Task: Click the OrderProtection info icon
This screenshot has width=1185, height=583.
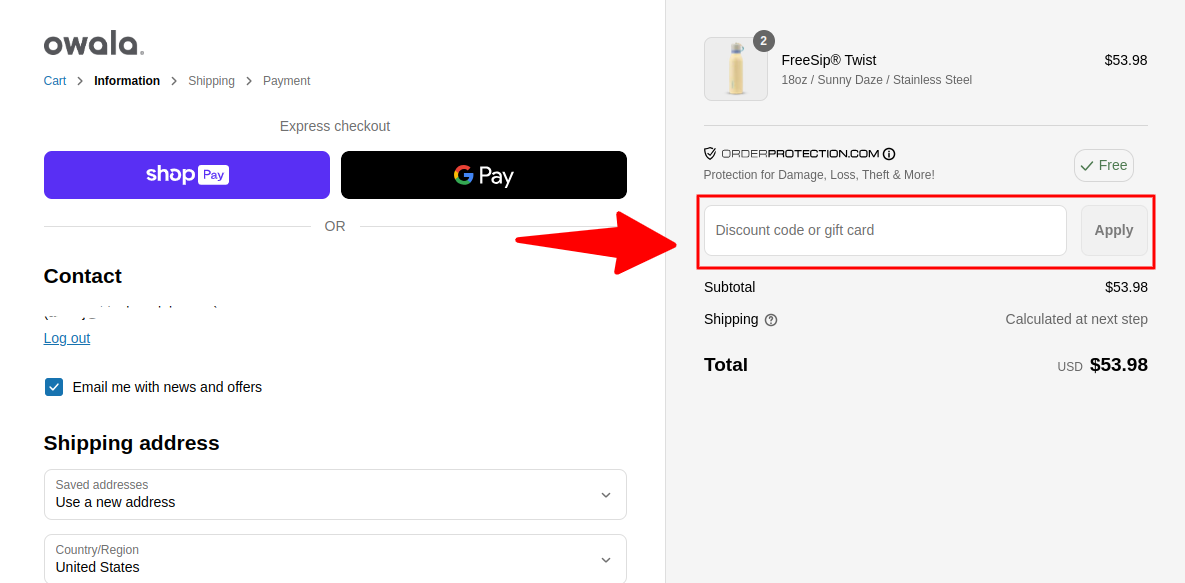Action: [889, 154]
